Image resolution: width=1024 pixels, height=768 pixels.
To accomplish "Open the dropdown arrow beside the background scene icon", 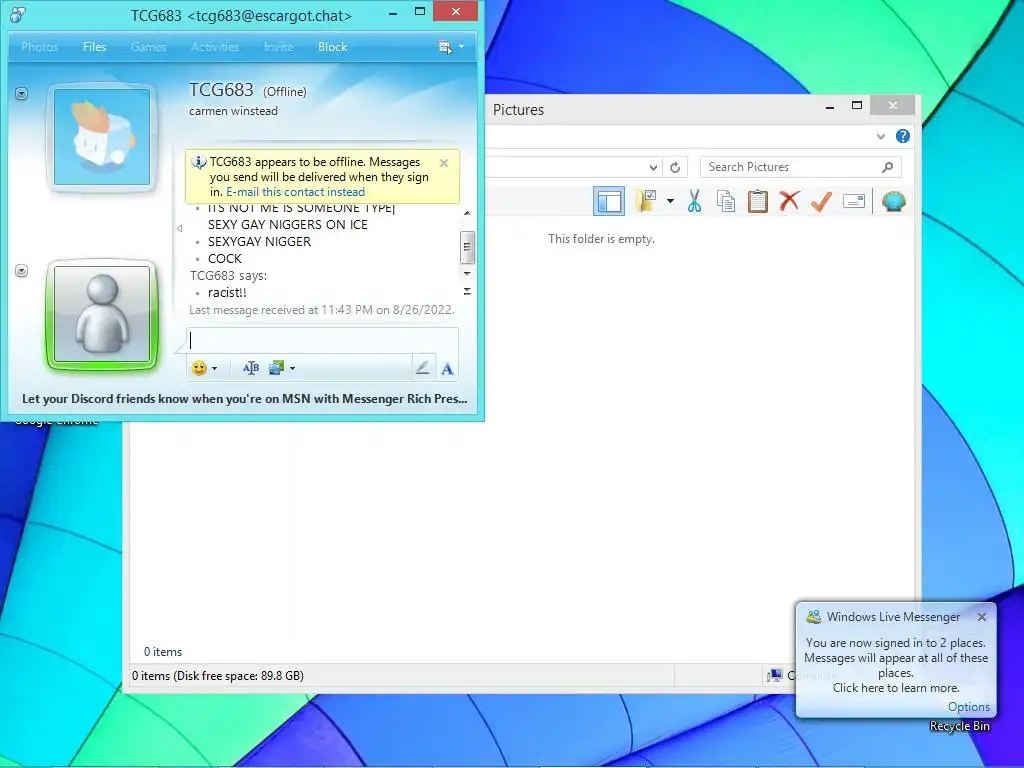I will point(293,369).
